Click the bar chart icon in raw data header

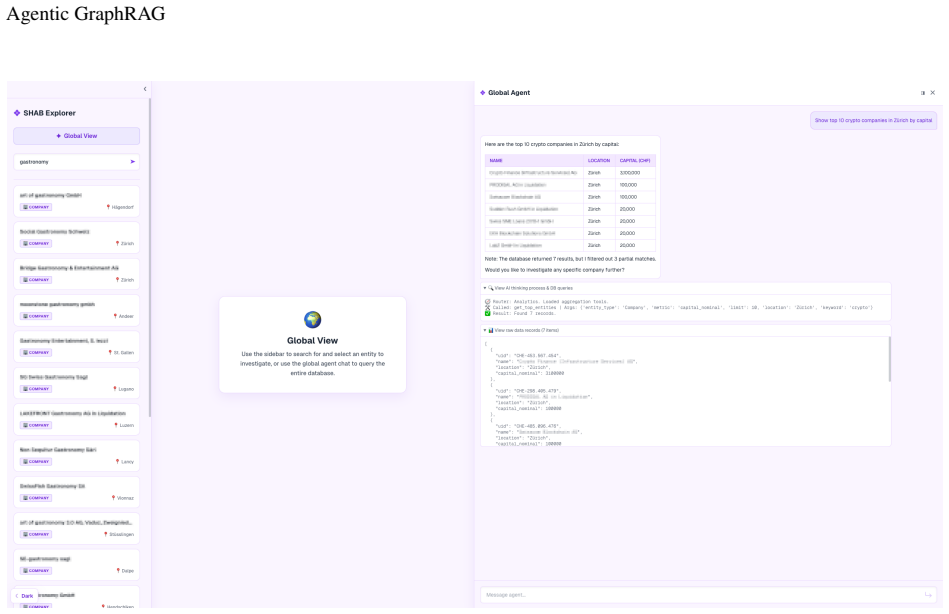491,331
